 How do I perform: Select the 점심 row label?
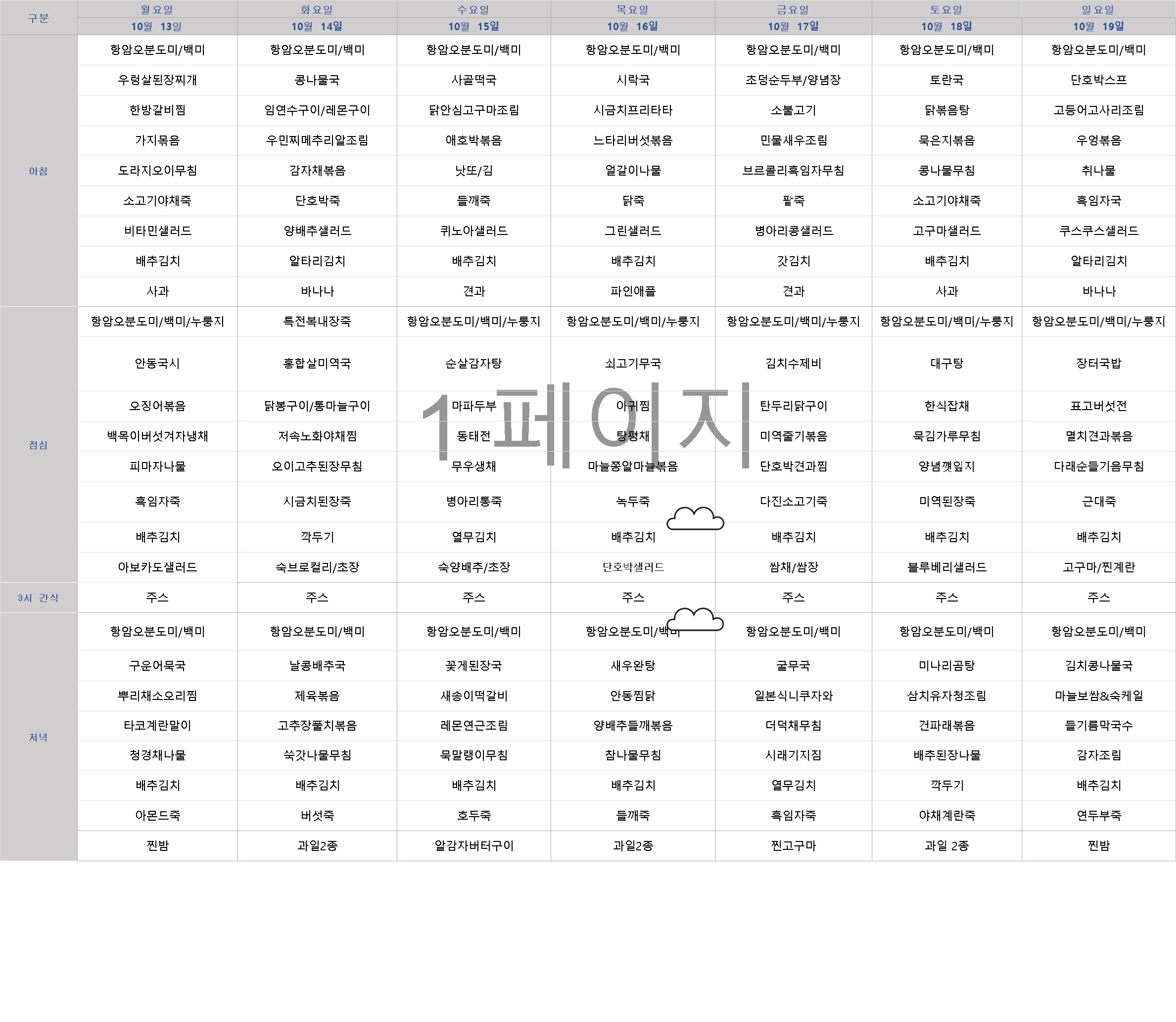38,445
